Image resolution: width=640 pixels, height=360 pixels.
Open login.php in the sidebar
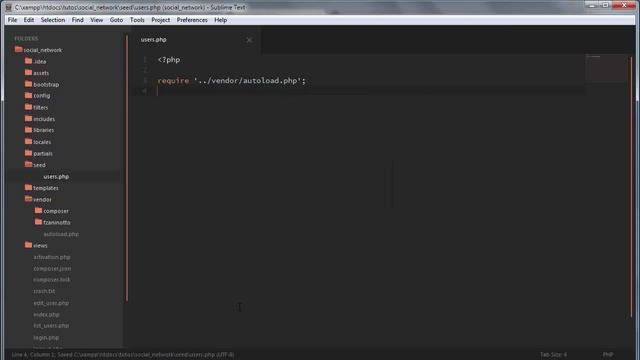click(x=46, y=338)
